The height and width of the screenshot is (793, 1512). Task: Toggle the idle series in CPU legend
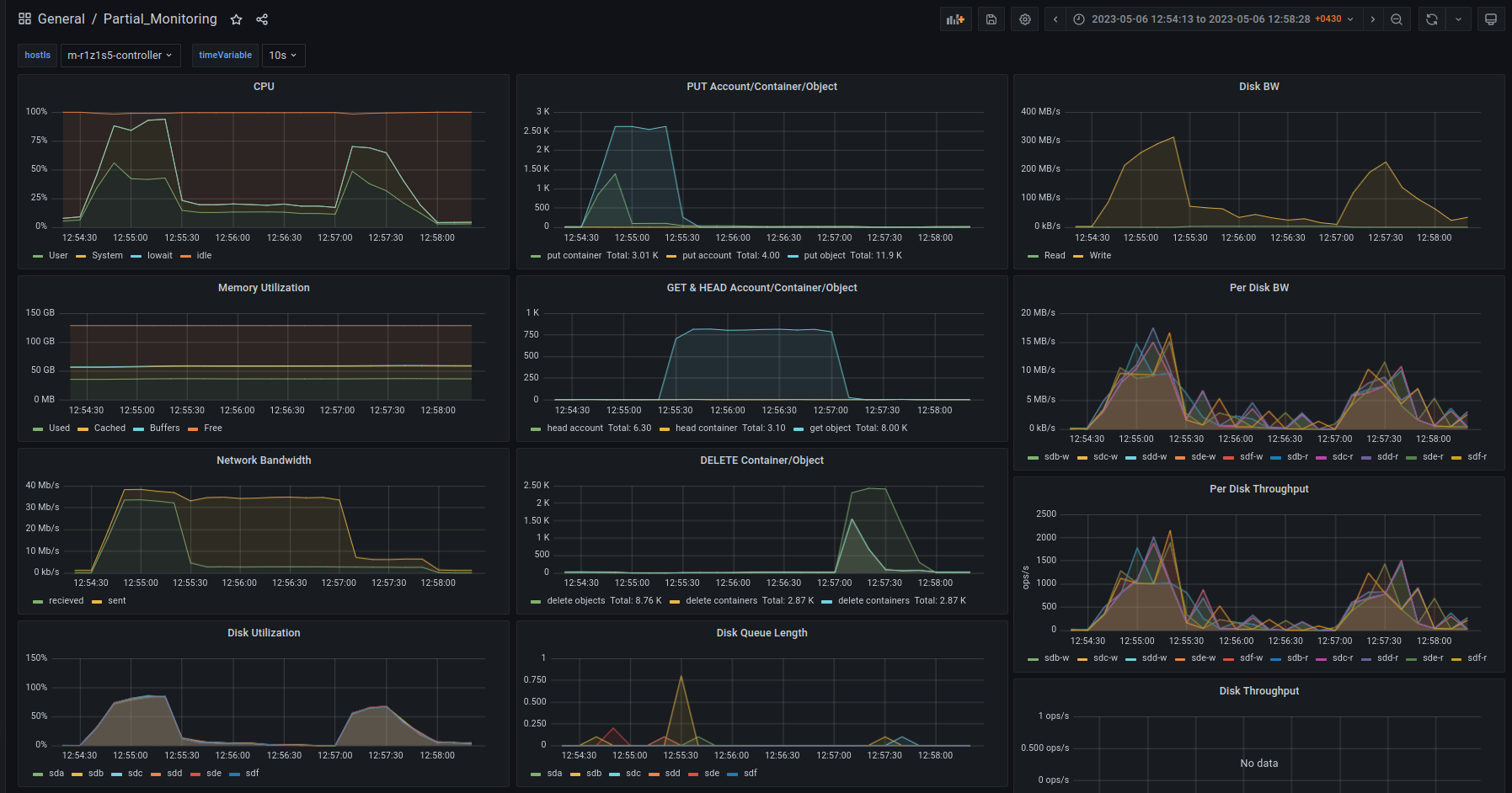click(x=204, y=256)
